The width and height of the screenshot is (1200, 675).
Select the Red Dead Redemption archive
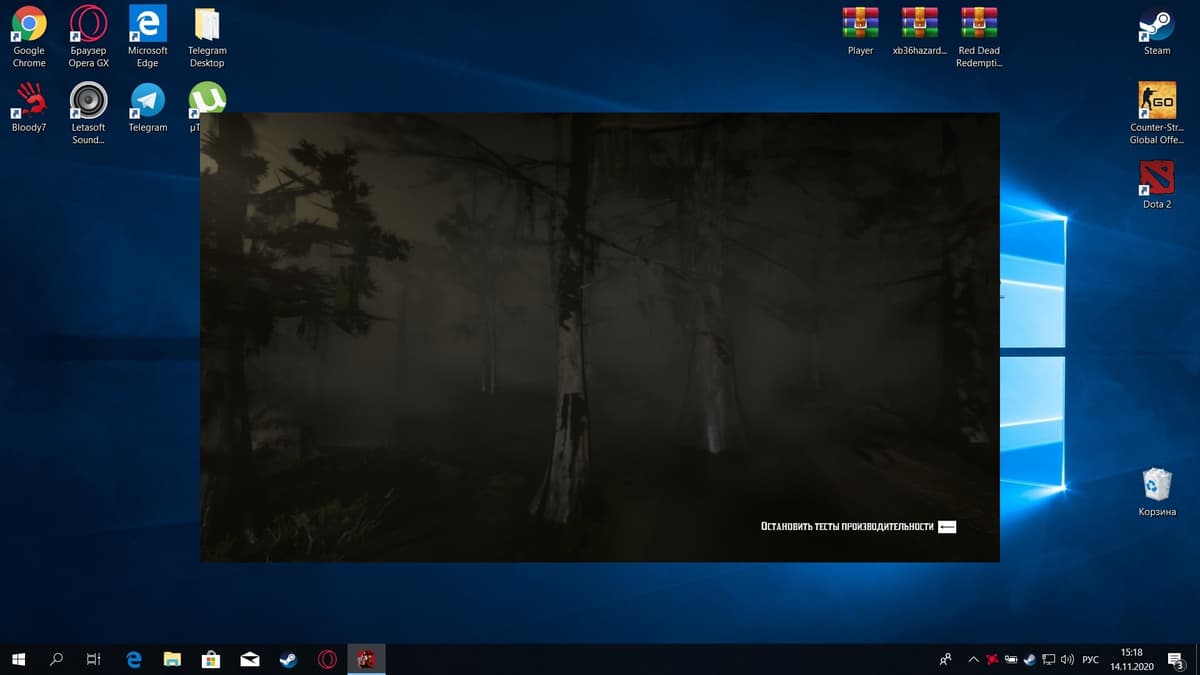coord(979,27)
